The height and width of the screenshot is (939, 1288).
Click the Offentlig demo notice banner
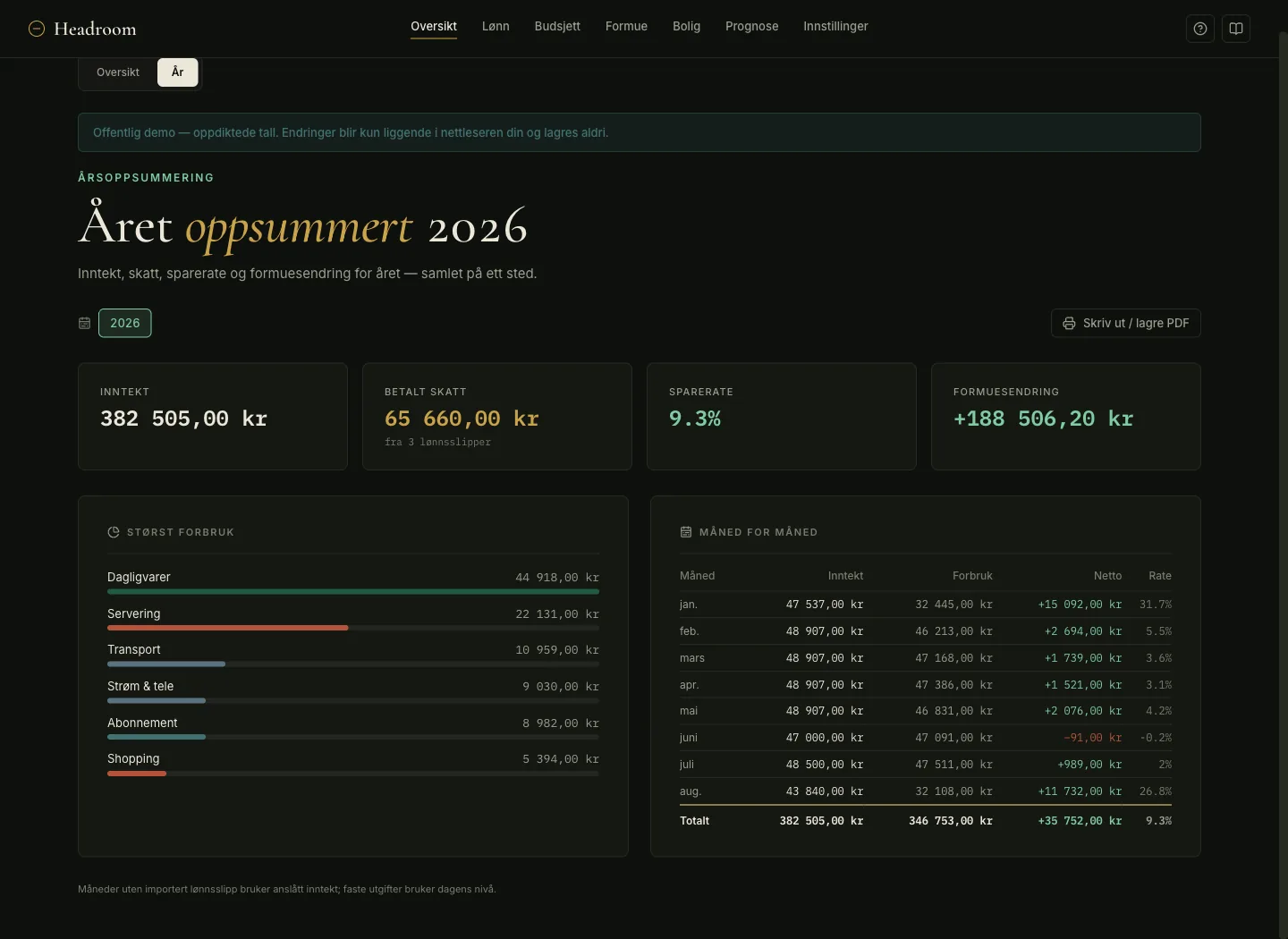pyautogui.click(x=640, y=132)
